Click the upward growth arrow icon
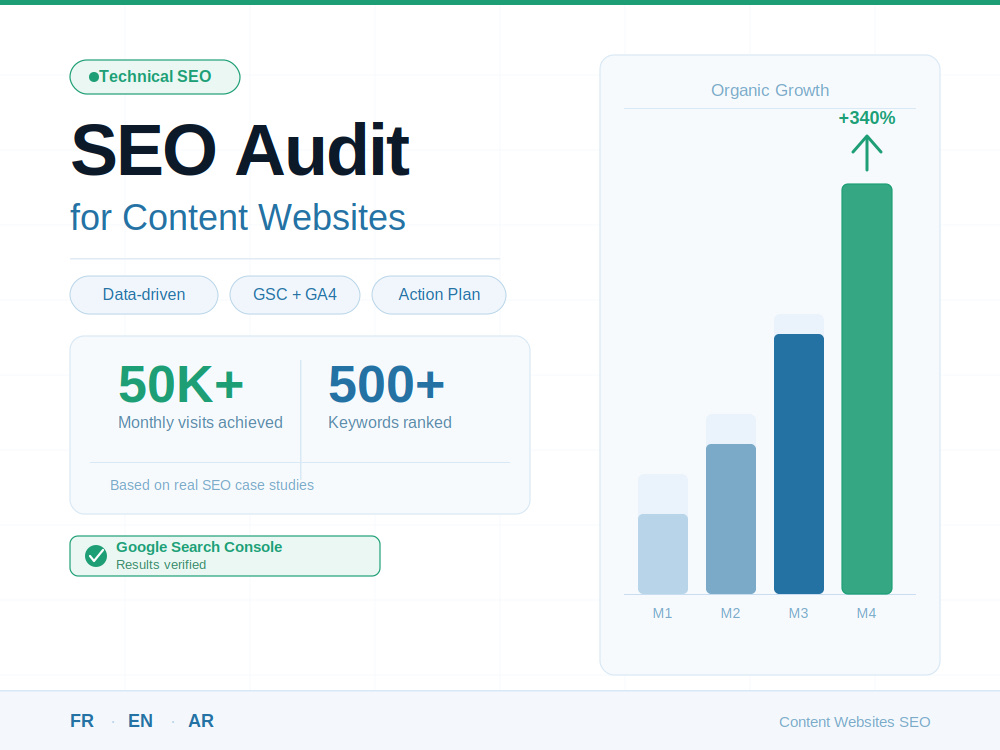This screenshot has width=1000, height=750. [867, 153]
